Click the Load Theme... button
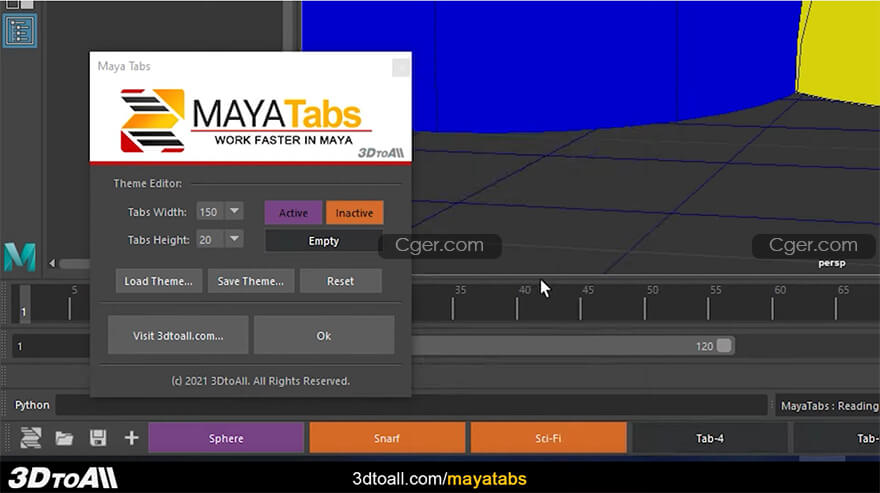Image resolution: width=880 pixels, height=493 pixels. point(158,281)
